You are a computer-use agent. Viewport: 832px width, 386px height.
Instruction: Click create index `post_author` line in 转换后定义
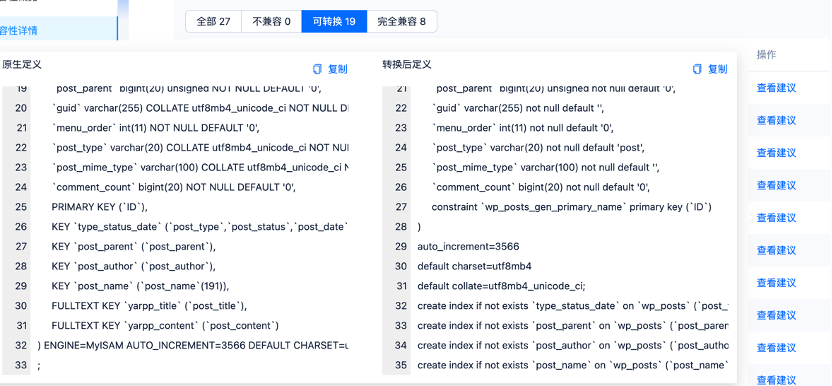point(573,345)
